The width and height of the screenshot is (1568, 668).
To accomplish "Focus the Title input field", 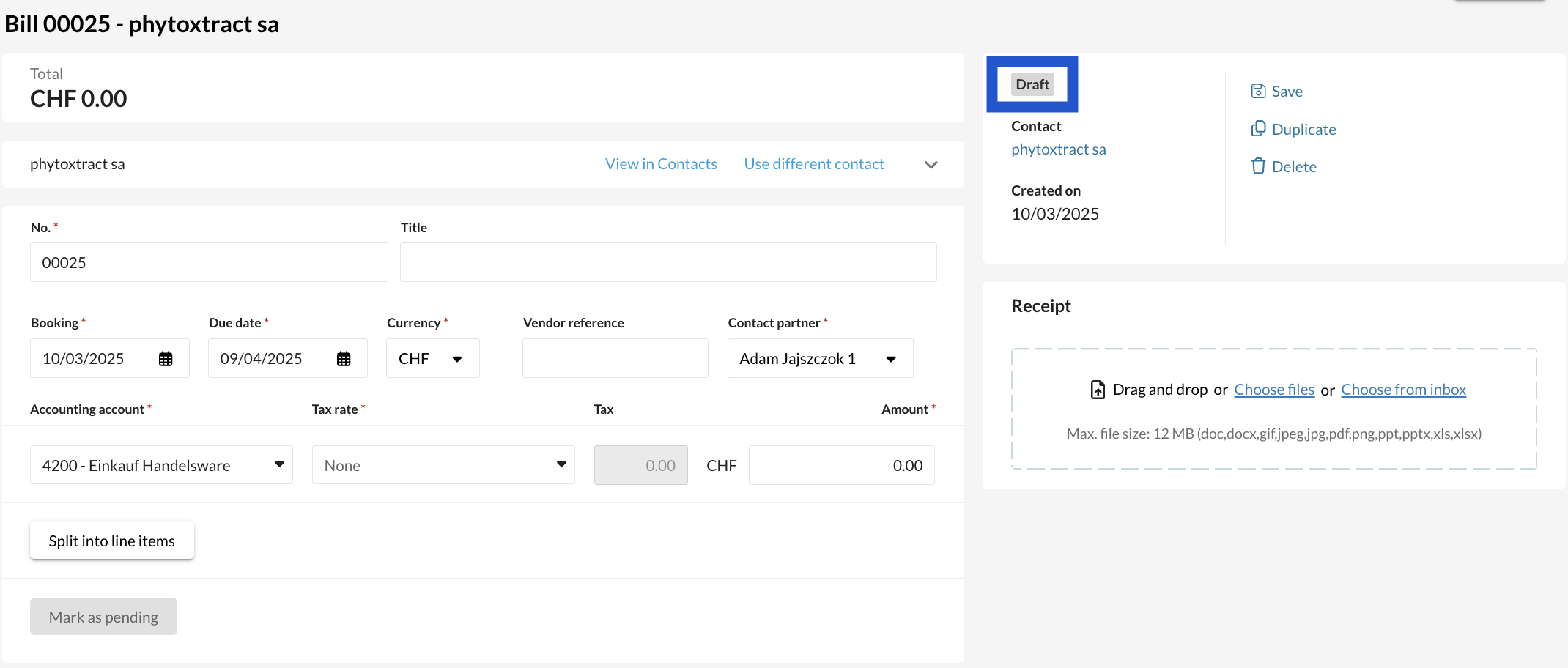I will pos(668,262).
